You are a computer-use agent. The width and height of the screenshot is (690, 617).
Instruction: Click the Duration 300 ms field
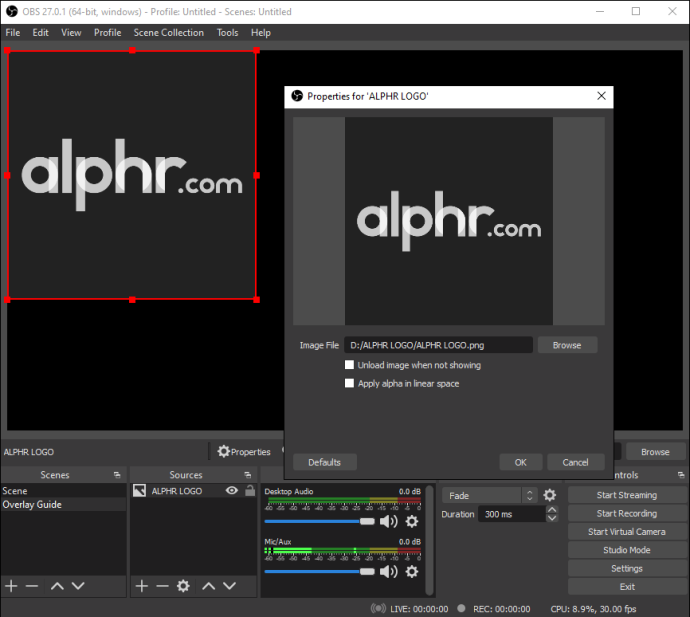click(512, 514)
